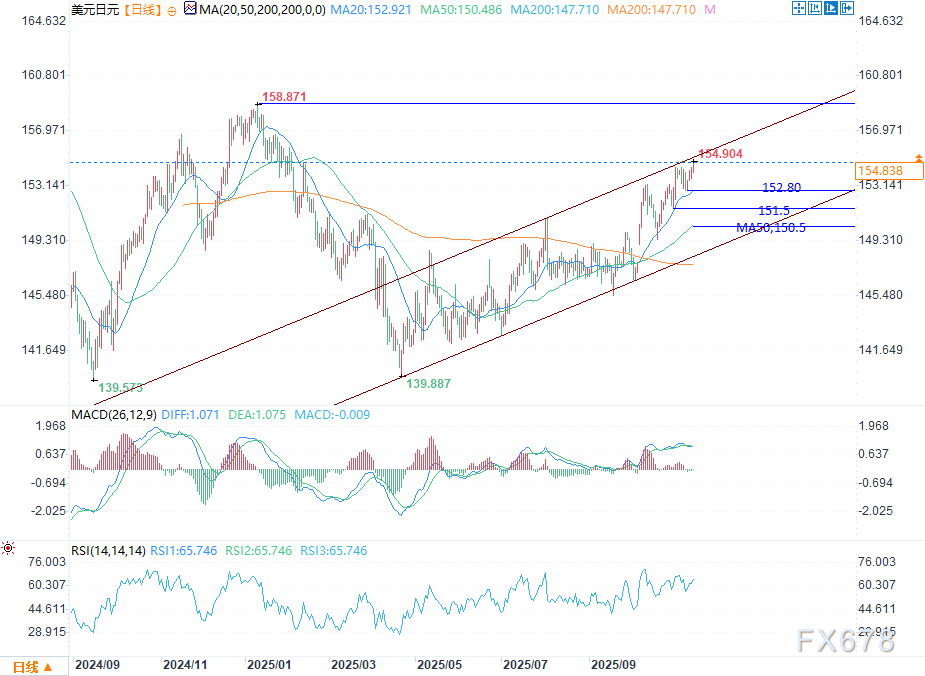Select the RSI(14,14,14) indicator label
The image size is (925, 676).
108,550
